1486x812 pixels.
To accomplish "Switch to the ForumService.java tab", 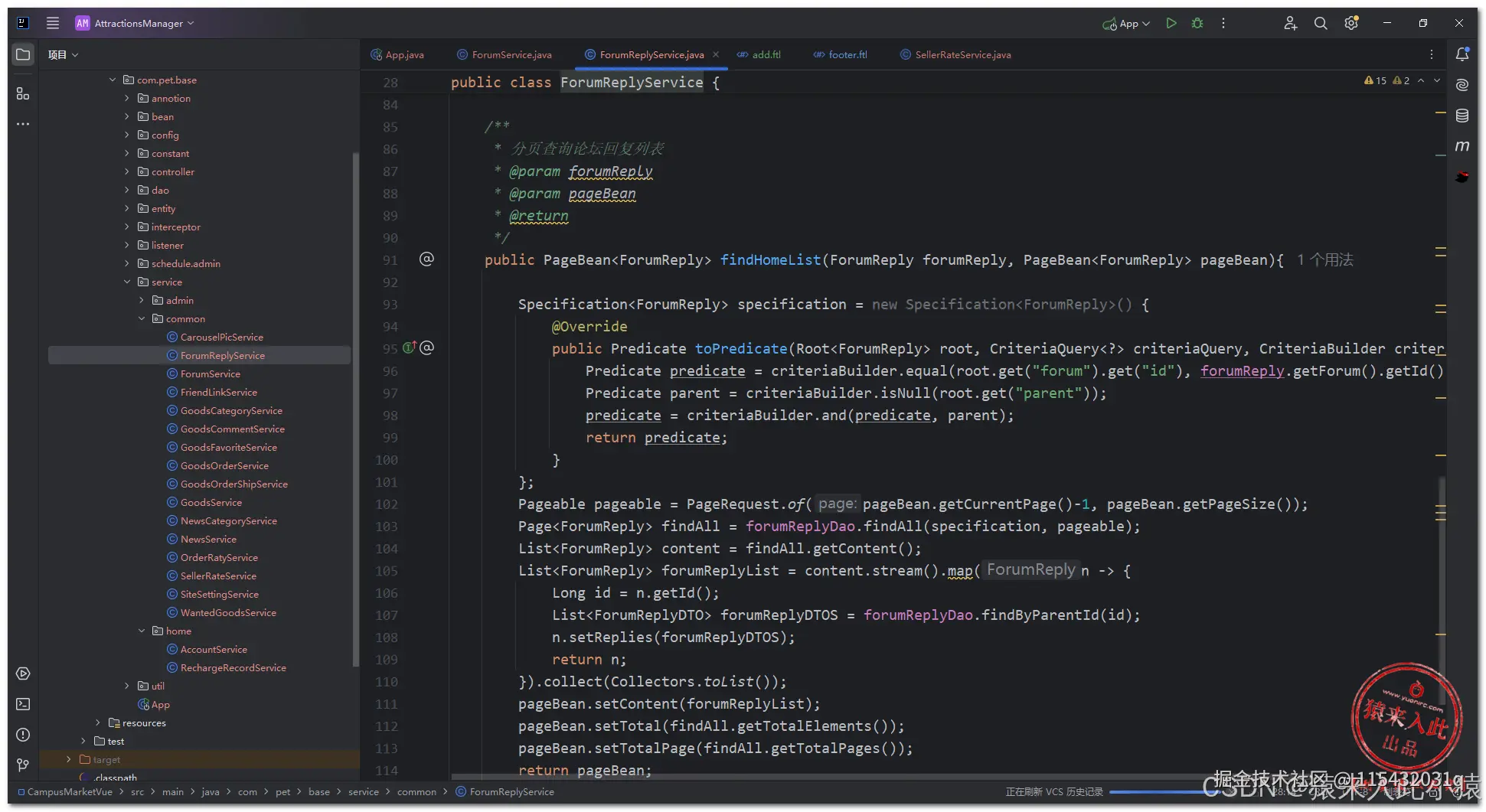I will click(x=505, y=54).
